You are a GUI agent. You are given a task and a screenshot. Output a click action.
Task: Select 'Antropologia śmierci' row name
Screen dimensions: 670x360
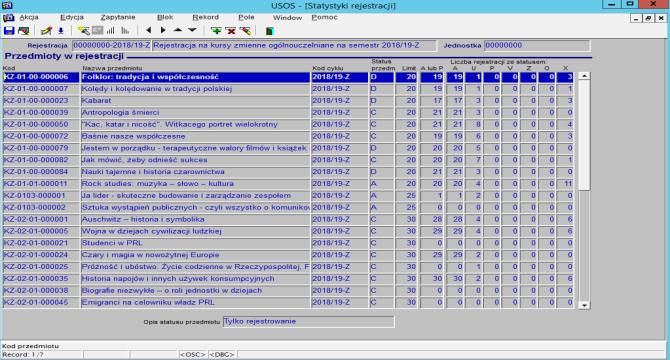(x=195, y=113)
